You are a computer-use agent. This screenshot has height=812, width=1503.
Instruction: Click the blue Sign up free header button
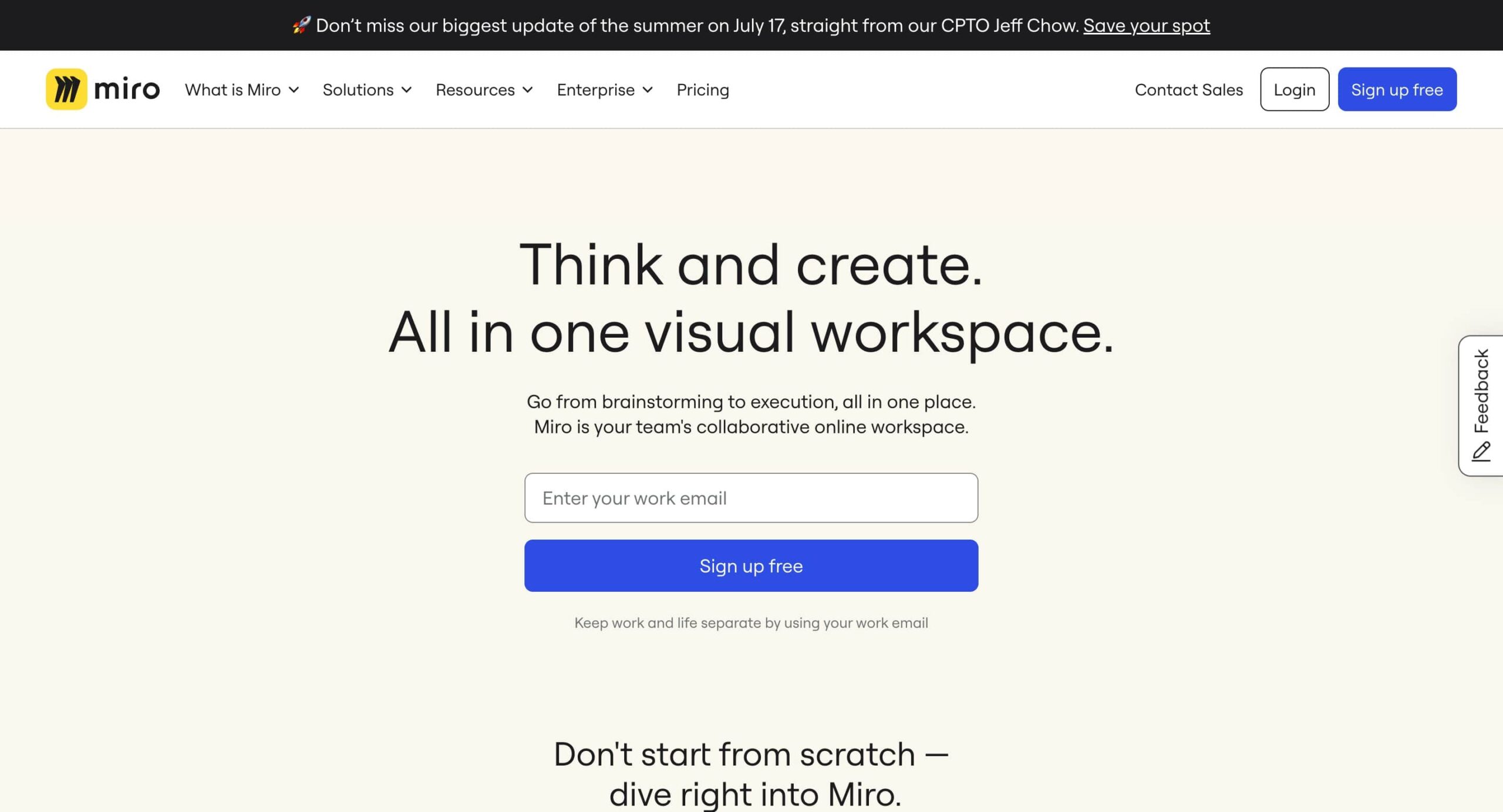1397,89
